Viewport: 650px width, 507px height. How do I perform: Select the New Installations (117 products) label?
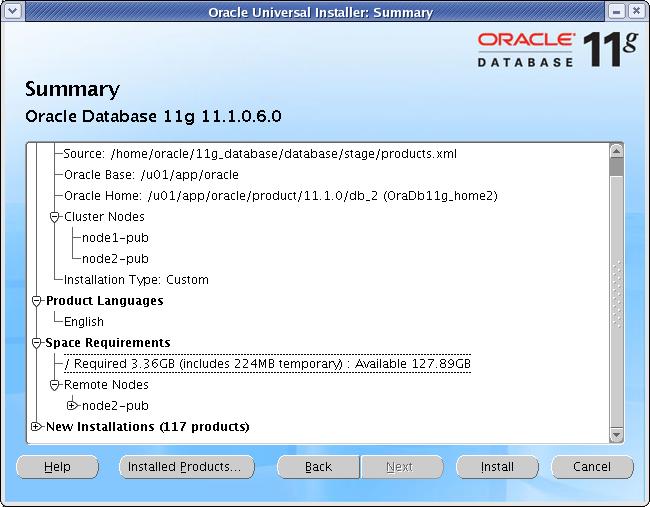tap(148, 427)
